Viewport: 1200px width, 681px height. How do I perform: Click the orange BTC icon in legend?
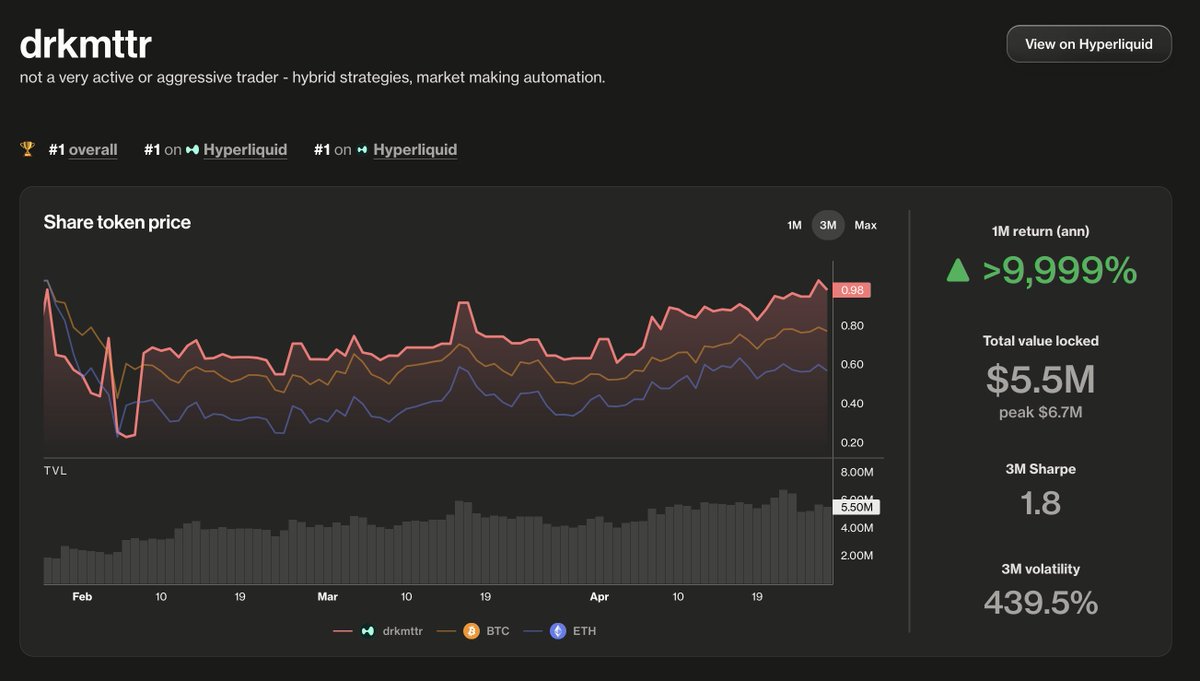[471, 631]
